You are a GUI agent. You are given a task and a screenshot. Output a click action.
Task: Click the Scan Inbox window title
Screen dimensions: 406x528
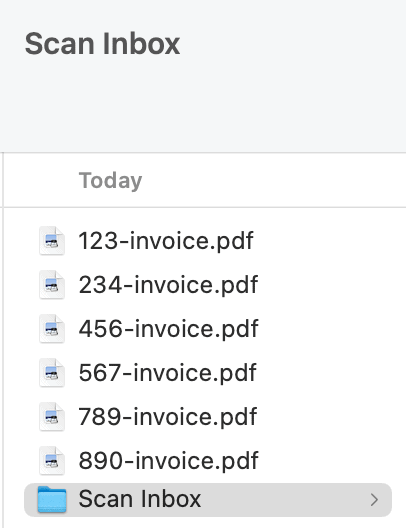tap(103, 43)
